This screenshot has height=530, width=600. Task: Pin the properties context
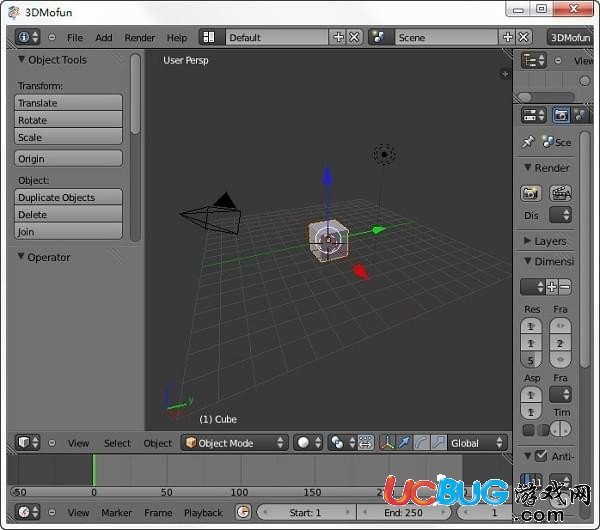coord(528,142)
